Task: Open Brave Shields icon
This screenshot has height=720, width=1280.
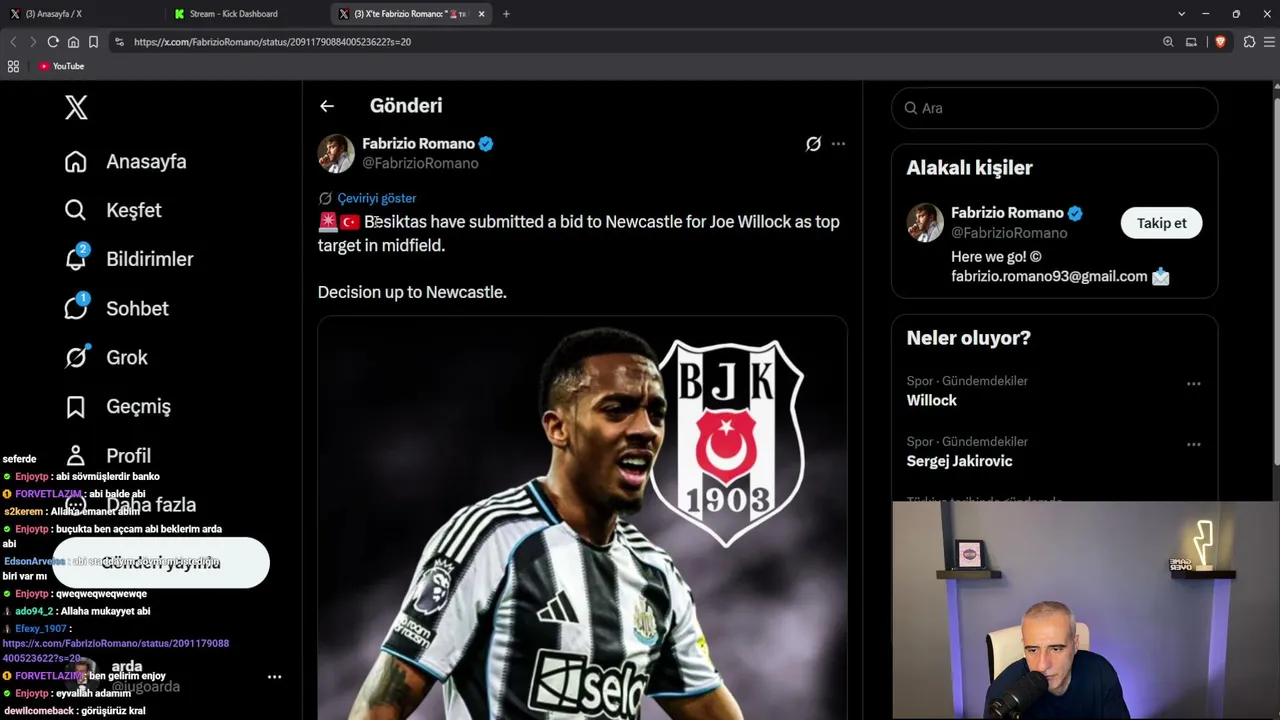Action: (x=1220, y=42)
